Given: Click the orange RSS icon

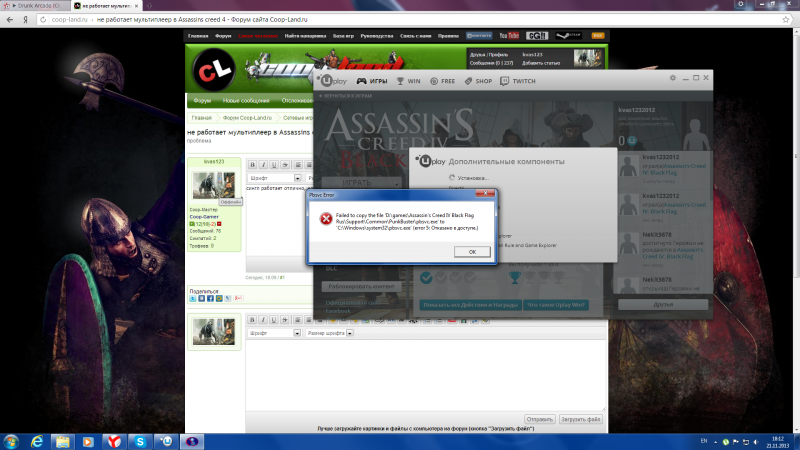Looking at the screenshot, I should (597, 36).
